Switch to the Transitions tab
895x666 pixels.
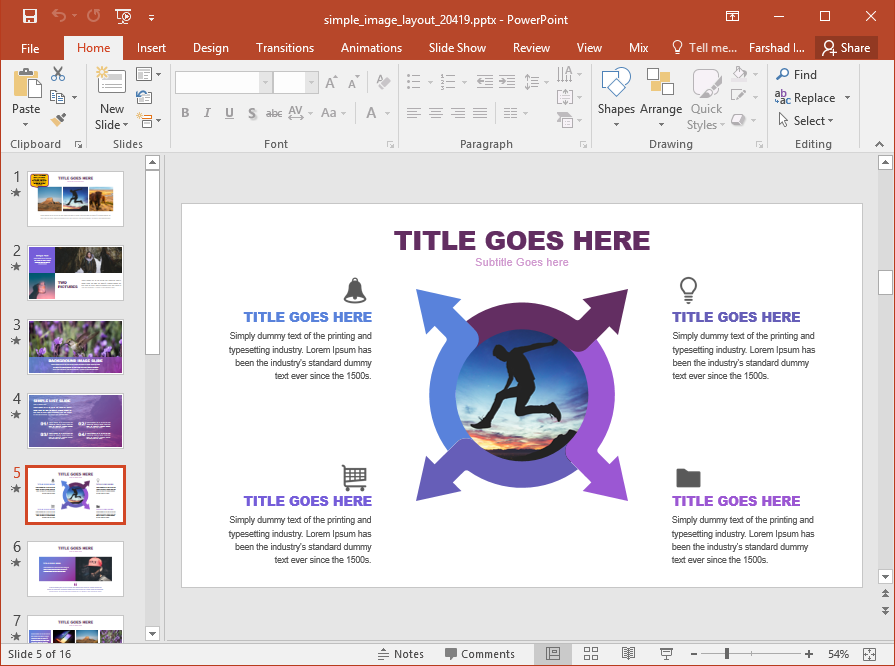284,48
